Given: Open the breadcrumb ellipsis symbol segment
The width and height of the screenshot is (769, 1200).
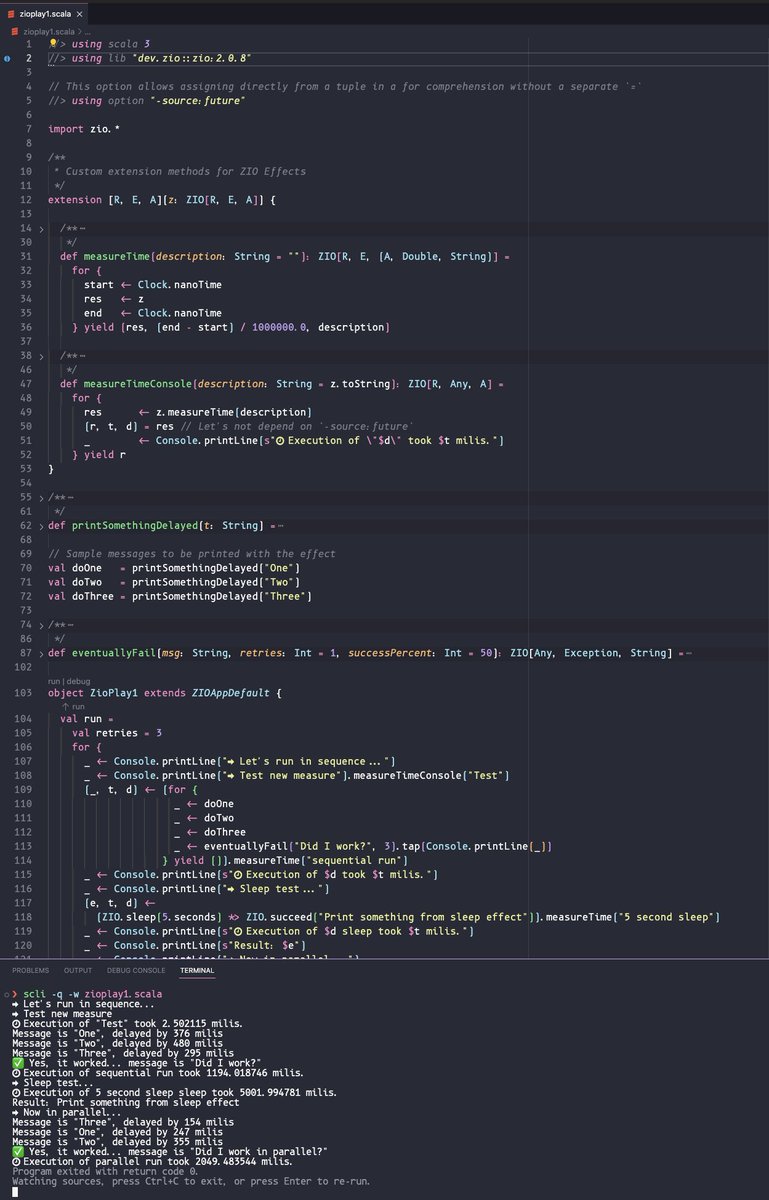Looking at the screenshot, I should click(86, 32).
